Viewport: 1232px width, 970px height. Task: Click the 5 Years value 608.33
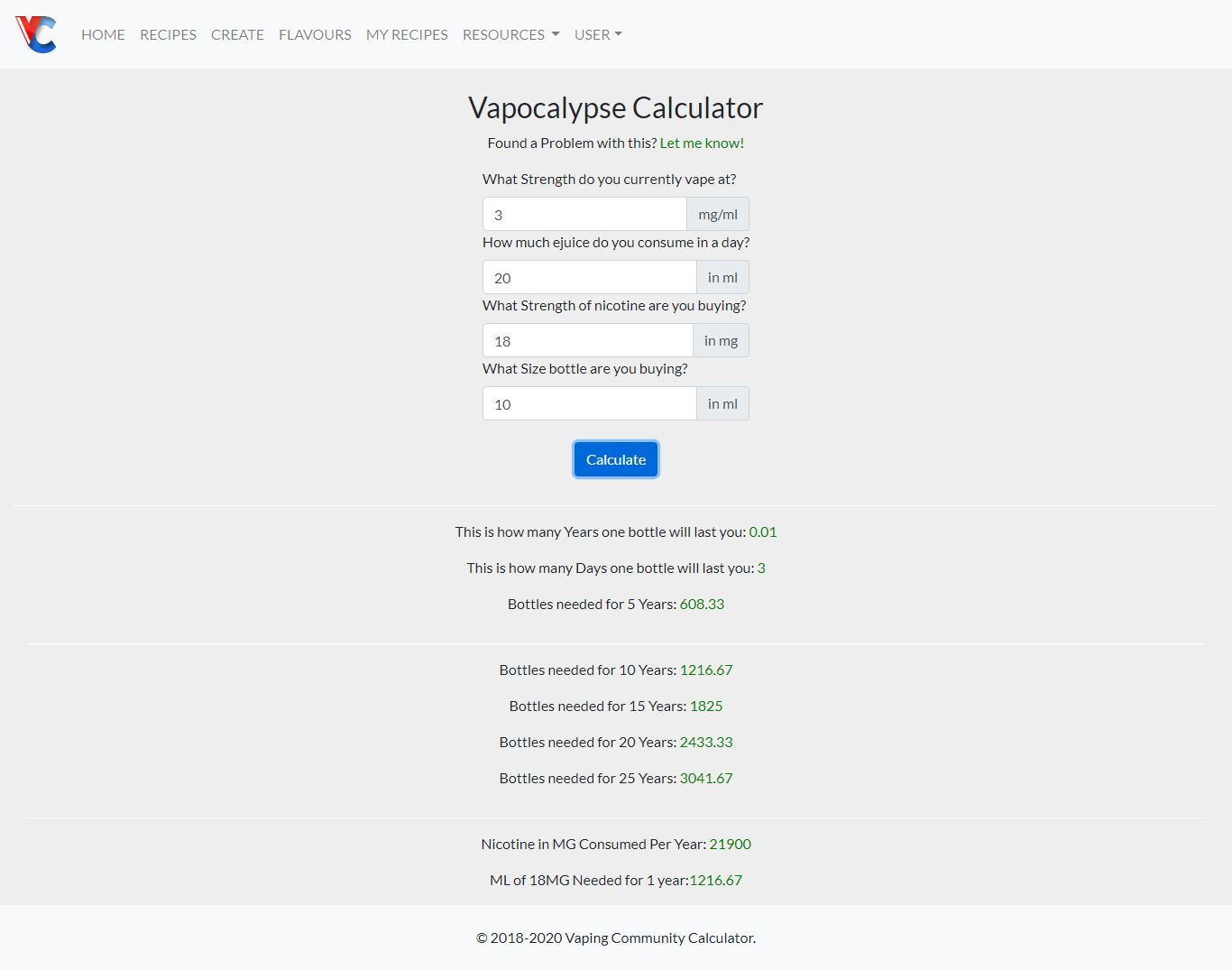[x=702, y=604]
